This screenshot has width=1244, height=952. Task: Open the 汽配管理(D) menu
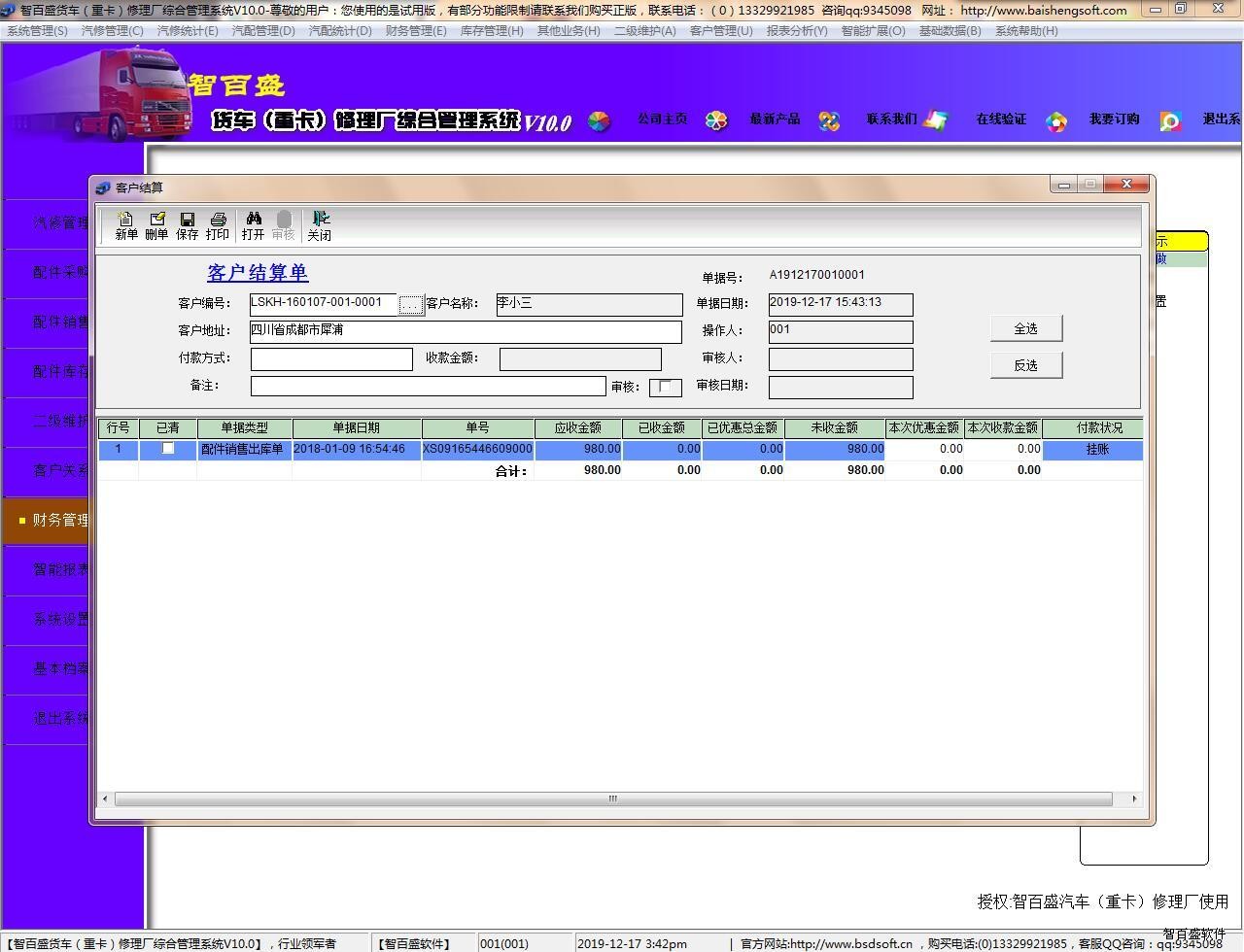pos(263,31)
